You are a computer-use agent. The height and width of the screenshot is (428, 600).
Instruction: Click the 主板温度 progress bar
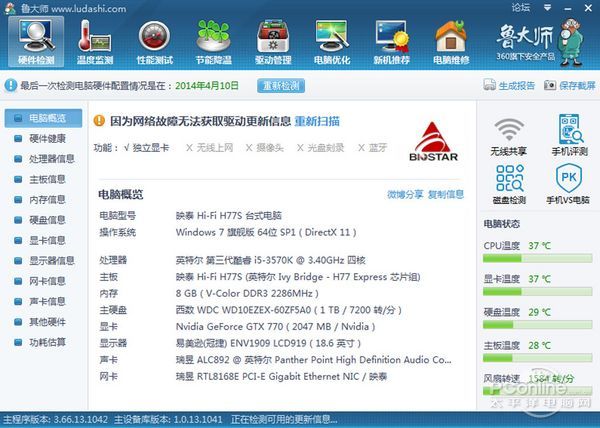[538, 358]
